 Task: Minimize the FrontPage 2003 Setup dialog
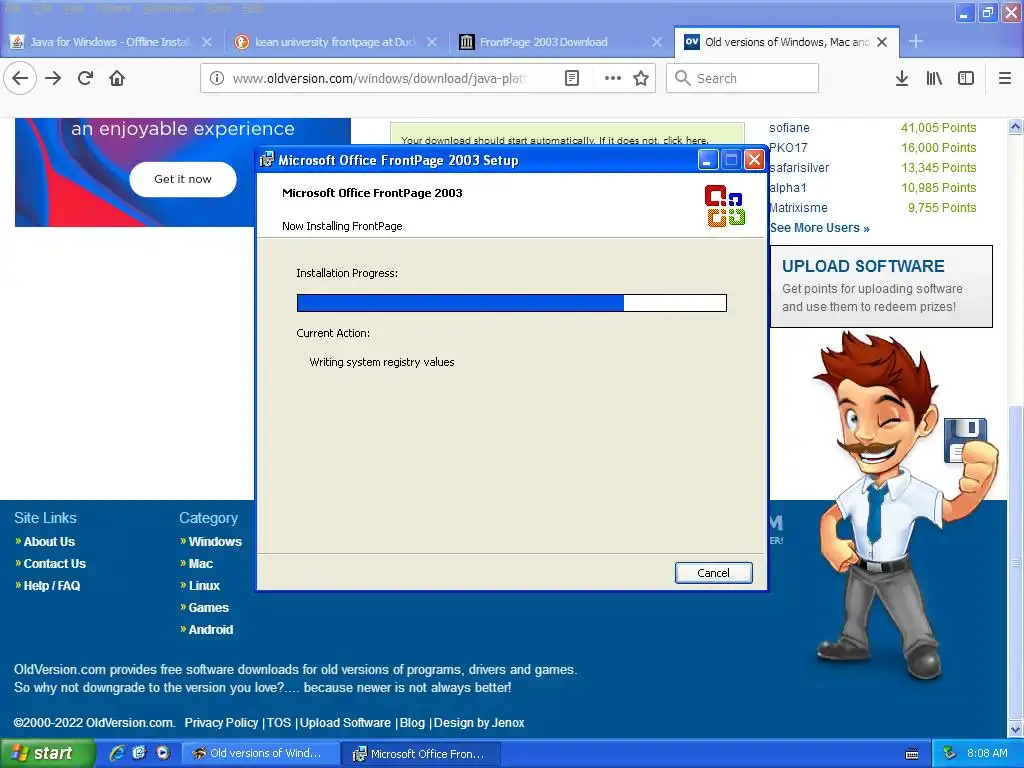point(708,159)
